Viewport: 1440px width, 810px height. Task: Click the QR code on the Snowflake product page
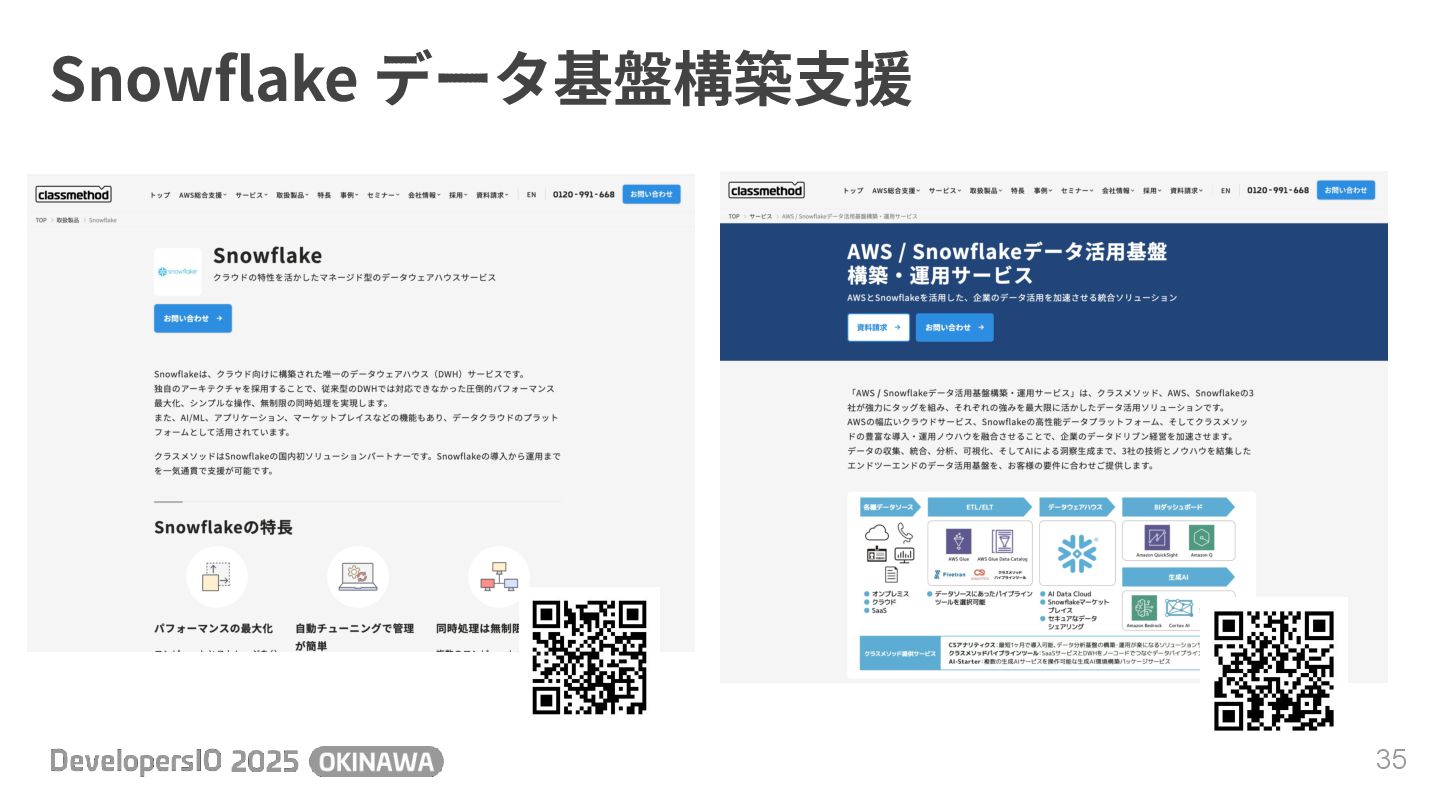[590, 657]
